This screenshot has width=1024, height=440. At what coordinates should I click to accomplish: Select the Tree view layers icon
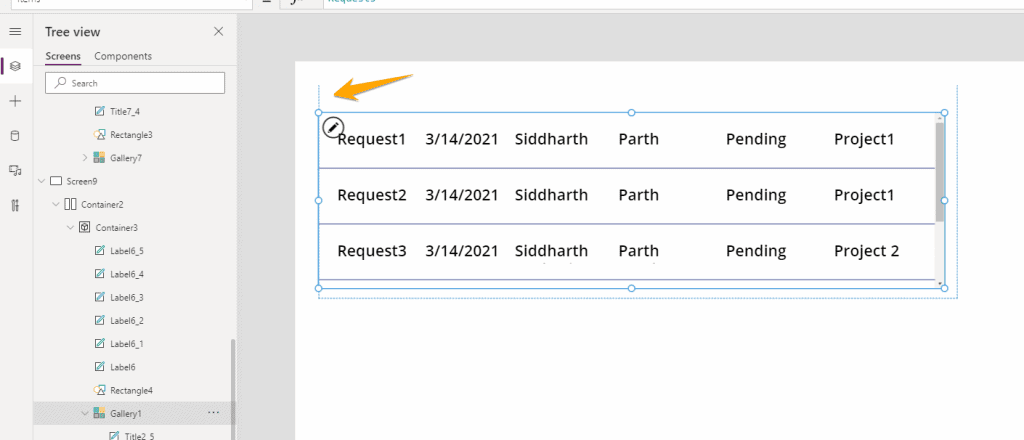[x=15, y=66]
